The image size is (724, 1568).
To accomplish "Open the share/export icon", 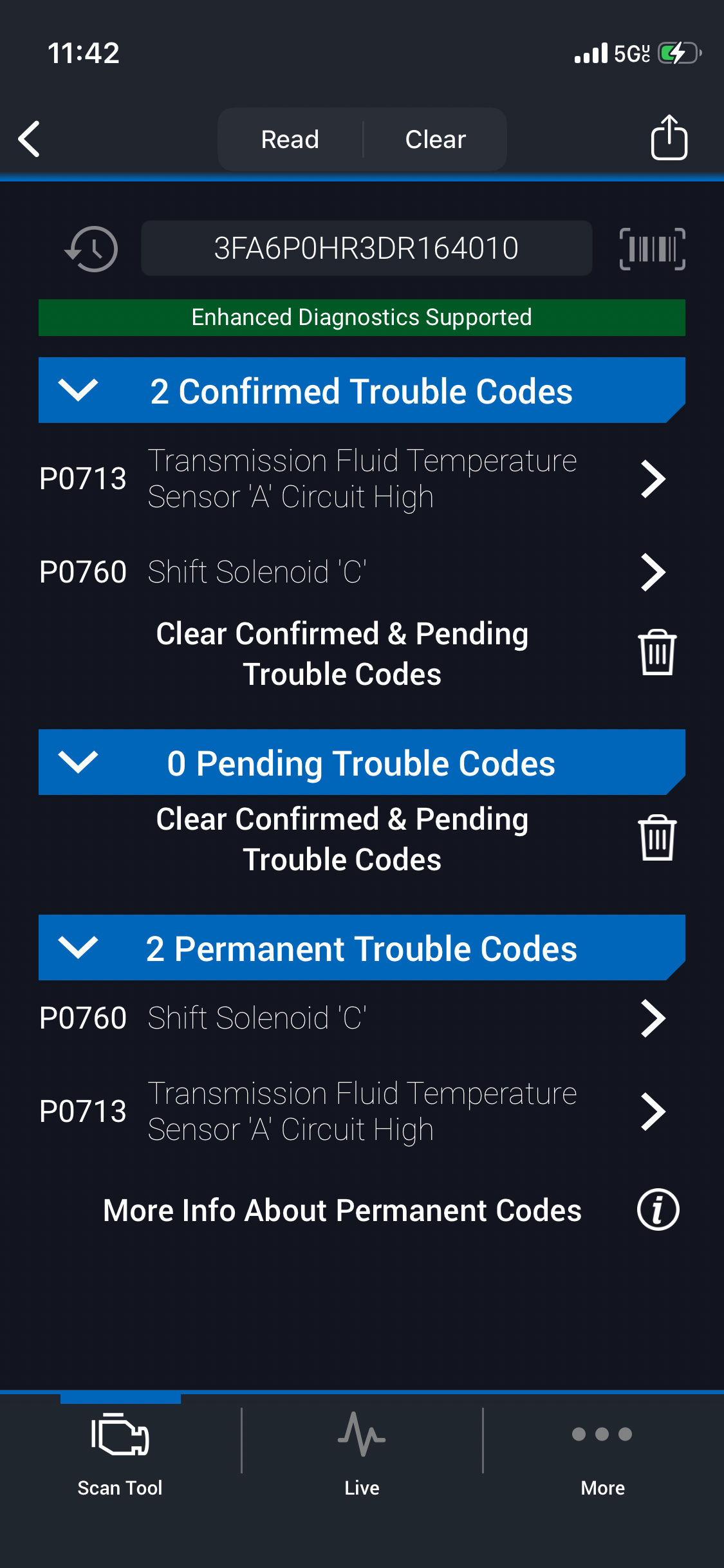I will click(x=669, y=138).
